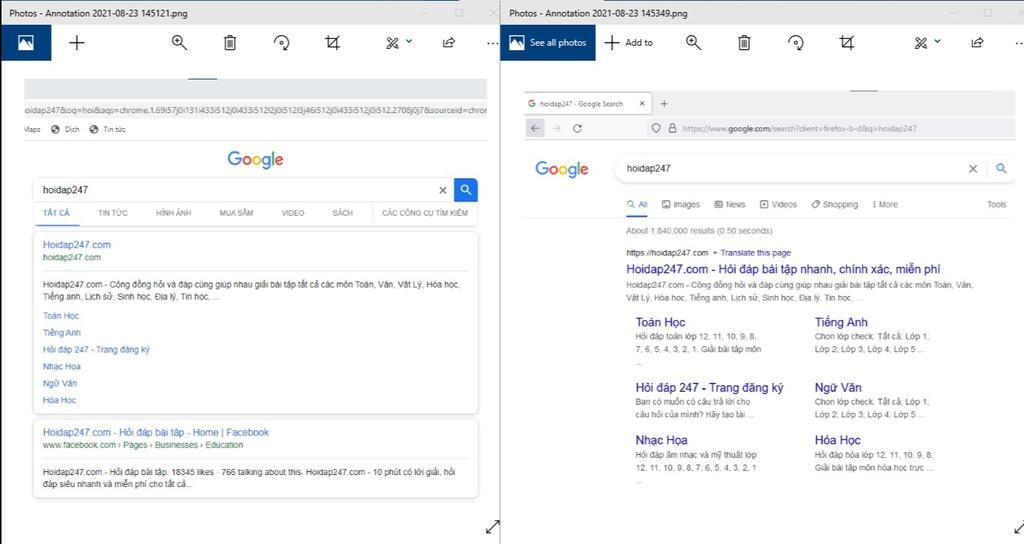
Task: Select All tab in right Google results
Action: point(637,204)
